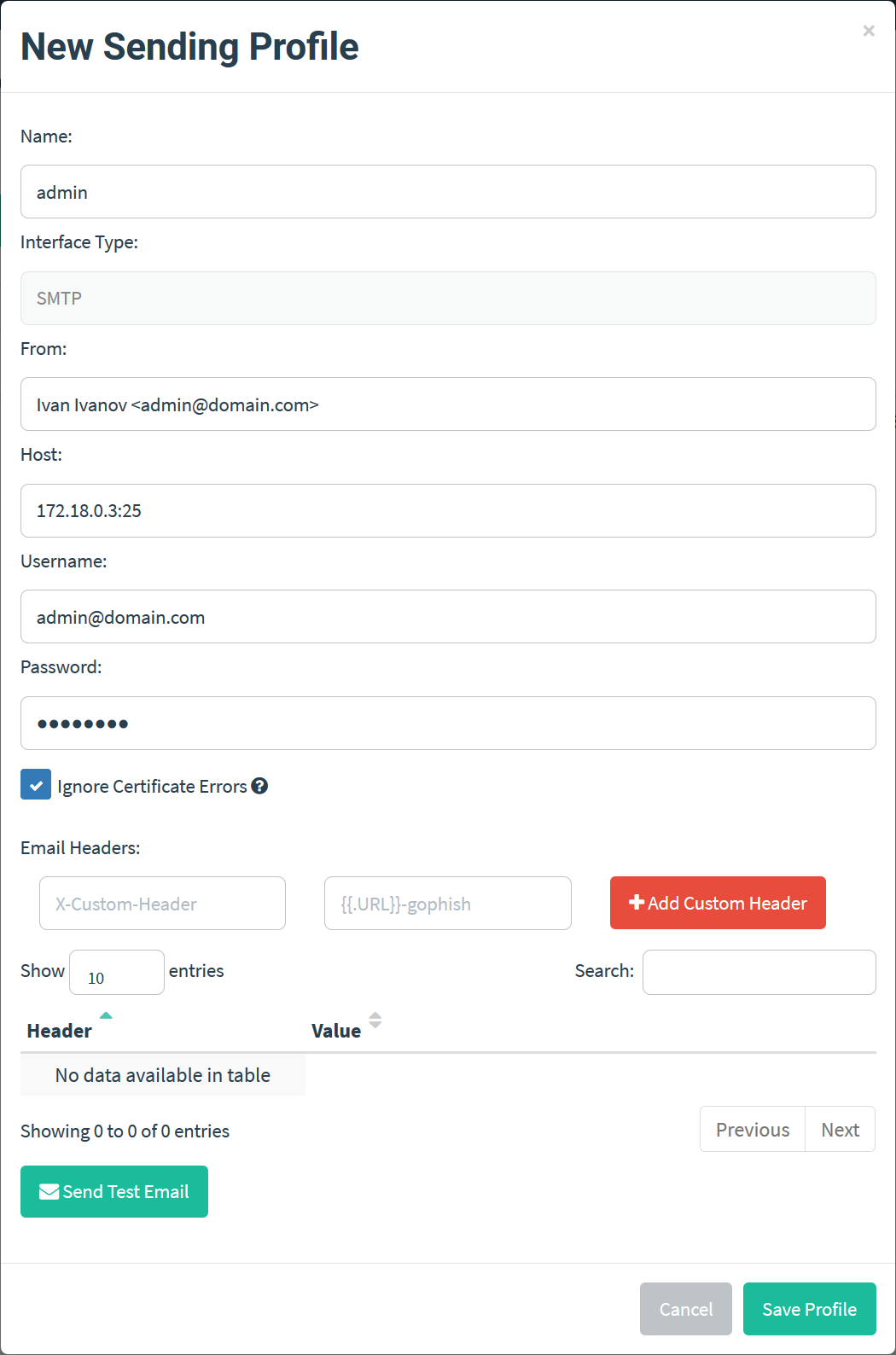The height and width of the screenshot is (1355, 896).
Task: Click the Username input field
Action: click(x=448, y=617)
